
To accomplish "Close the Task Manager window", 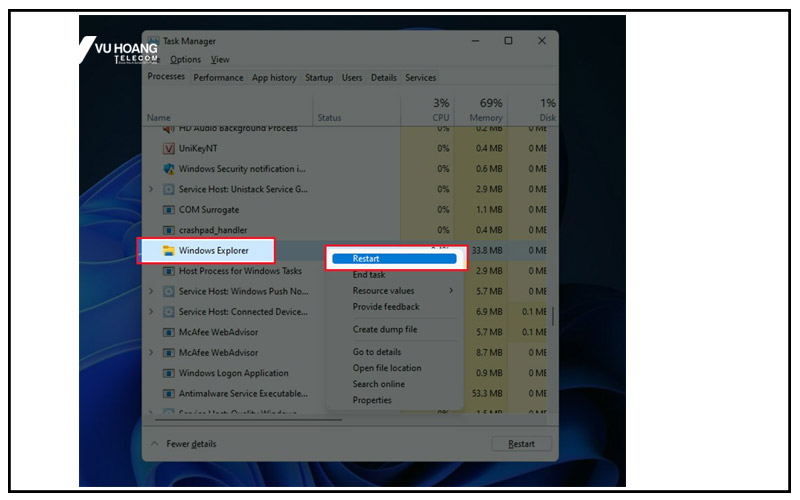I will (x=542, y=41).
